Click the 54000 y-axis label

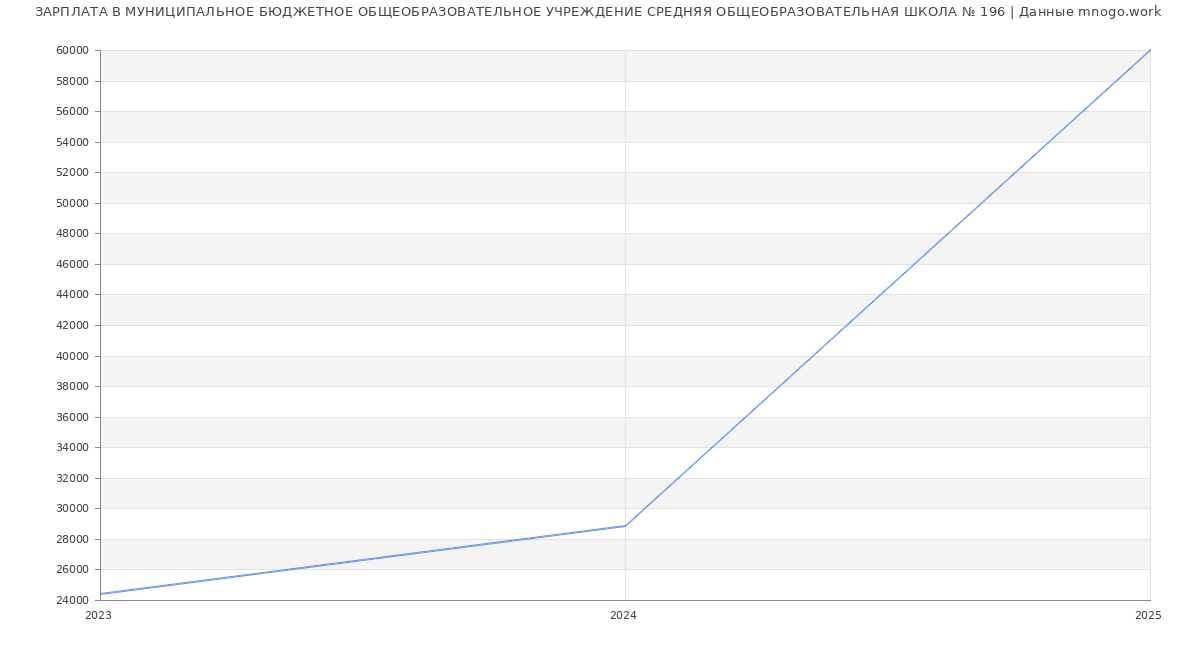[72, 142]
